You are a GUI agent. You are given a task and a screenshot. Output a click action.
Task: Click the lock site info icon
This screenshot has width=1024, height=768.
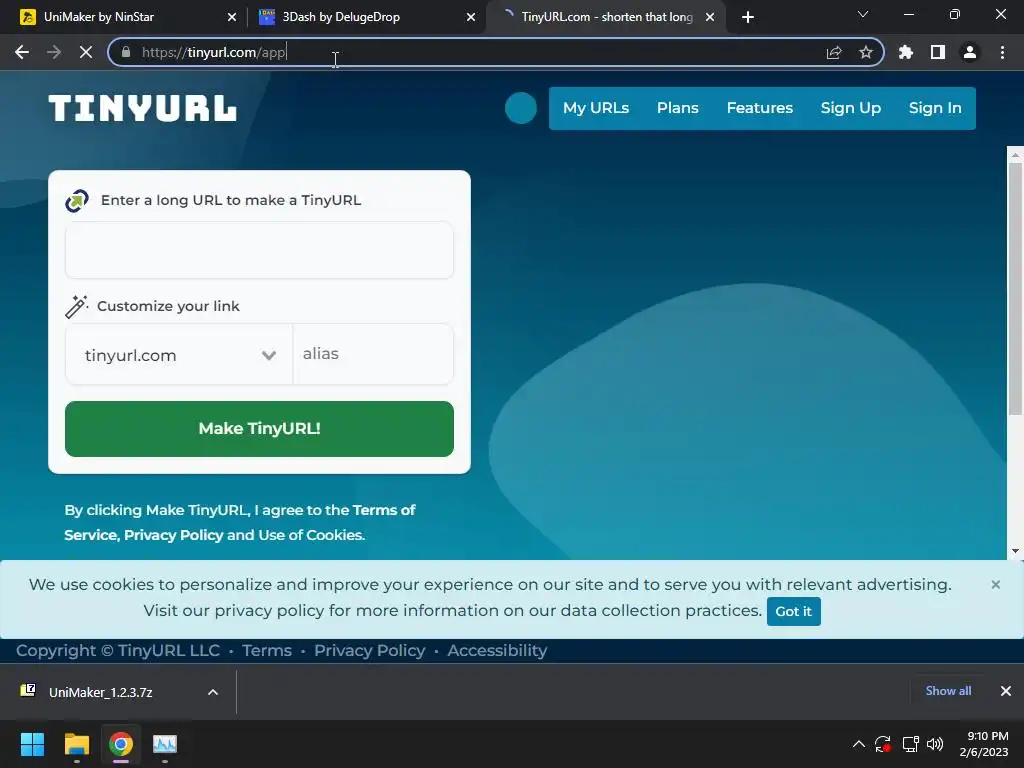pyautogui.click(x=126, y=52)
